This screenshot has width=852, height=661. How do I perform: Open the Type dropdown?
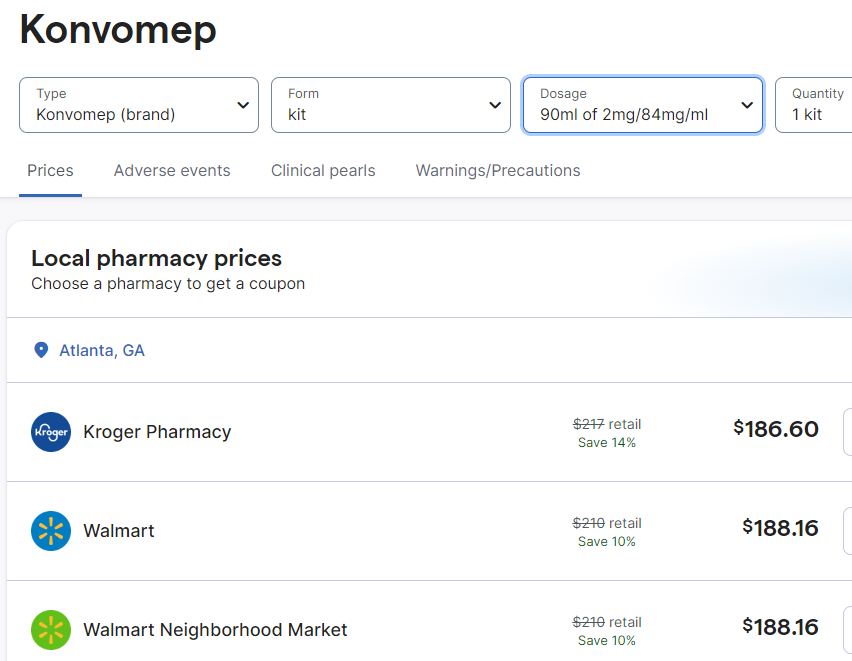(139, 105)
